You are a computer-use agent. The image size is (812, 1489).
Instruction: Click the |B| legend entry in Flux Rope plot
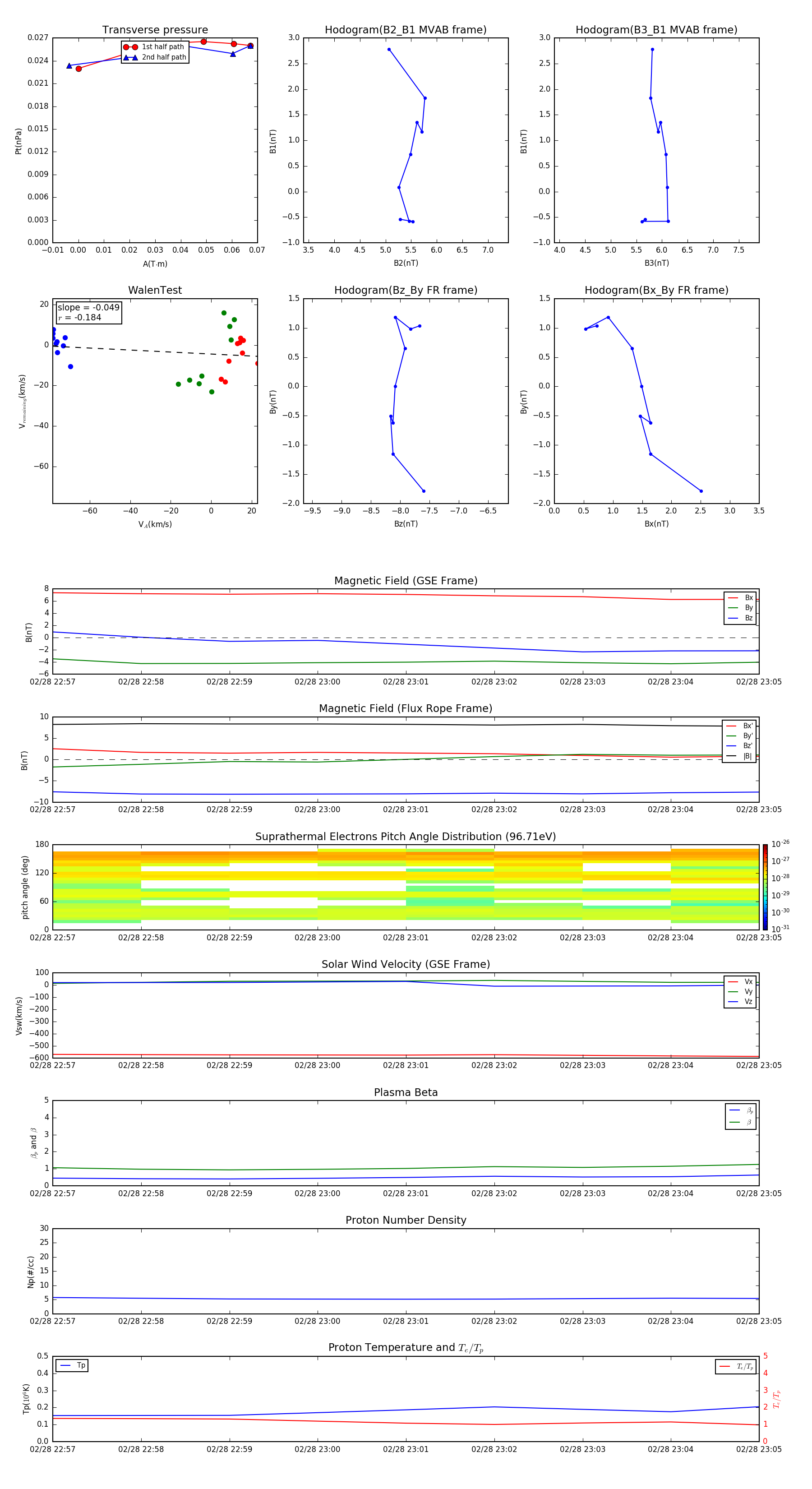click(x=739, y=756)
